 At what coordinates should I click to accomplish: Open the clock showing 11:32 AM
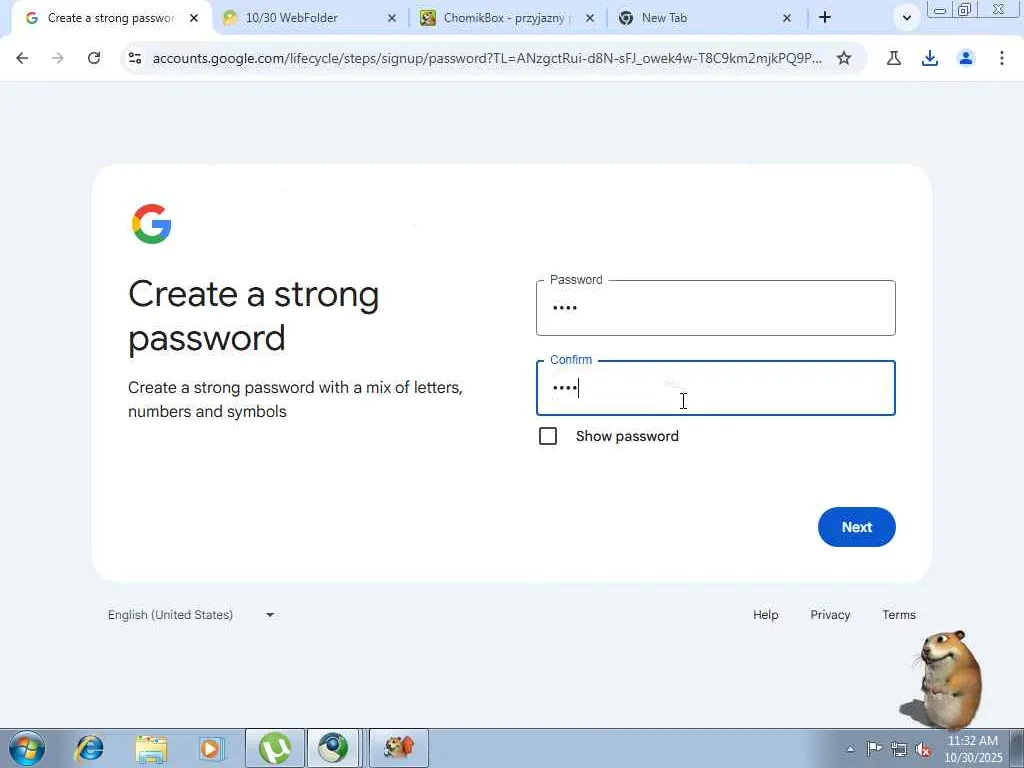click(x=973, y=748)
